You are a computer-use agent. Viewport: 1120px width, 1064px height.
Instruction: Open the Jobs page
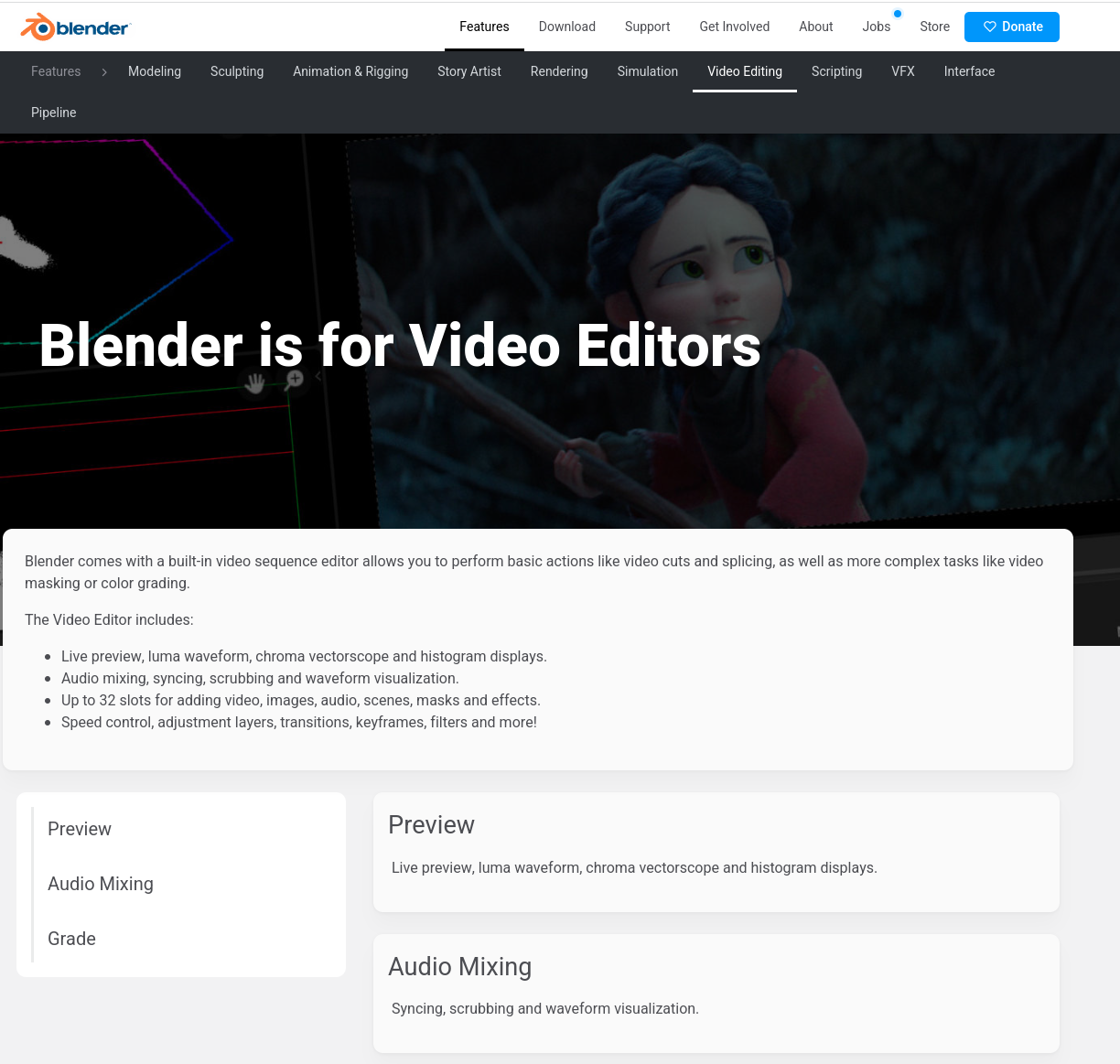877,27
